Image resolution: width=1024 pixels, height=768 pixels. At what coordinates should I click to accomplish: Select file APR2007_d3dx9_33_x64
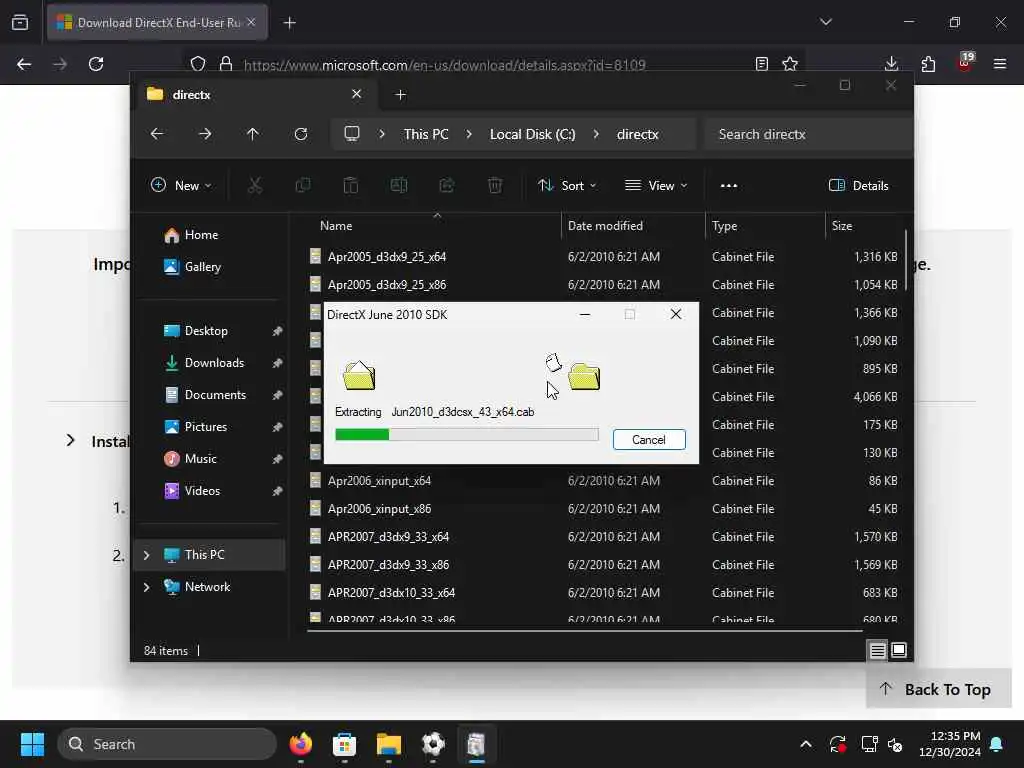click(x=388, y=537)
